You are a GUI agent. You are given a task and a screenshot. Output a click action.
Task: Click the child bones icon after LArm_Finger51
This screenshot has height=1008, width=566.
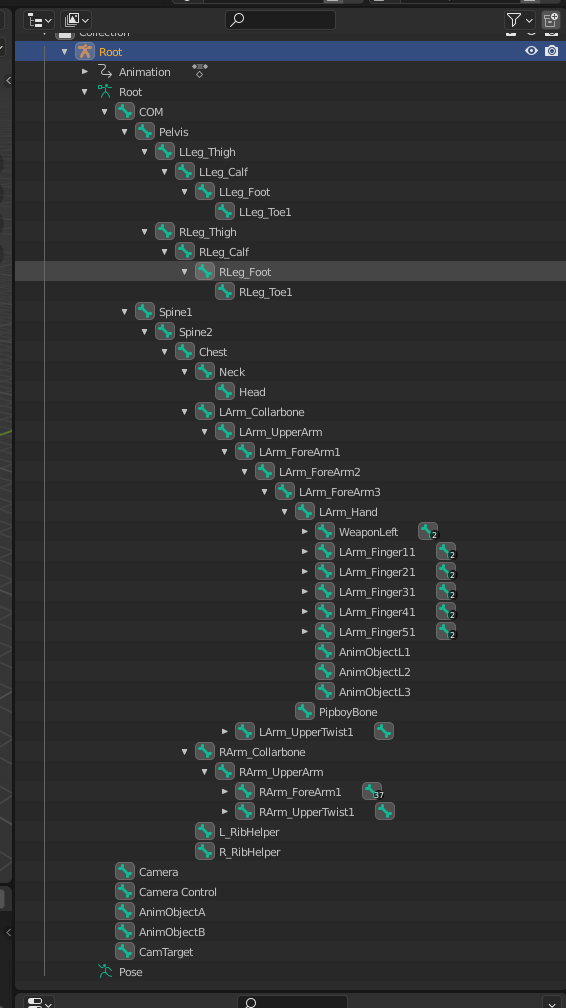click(446, 631)
